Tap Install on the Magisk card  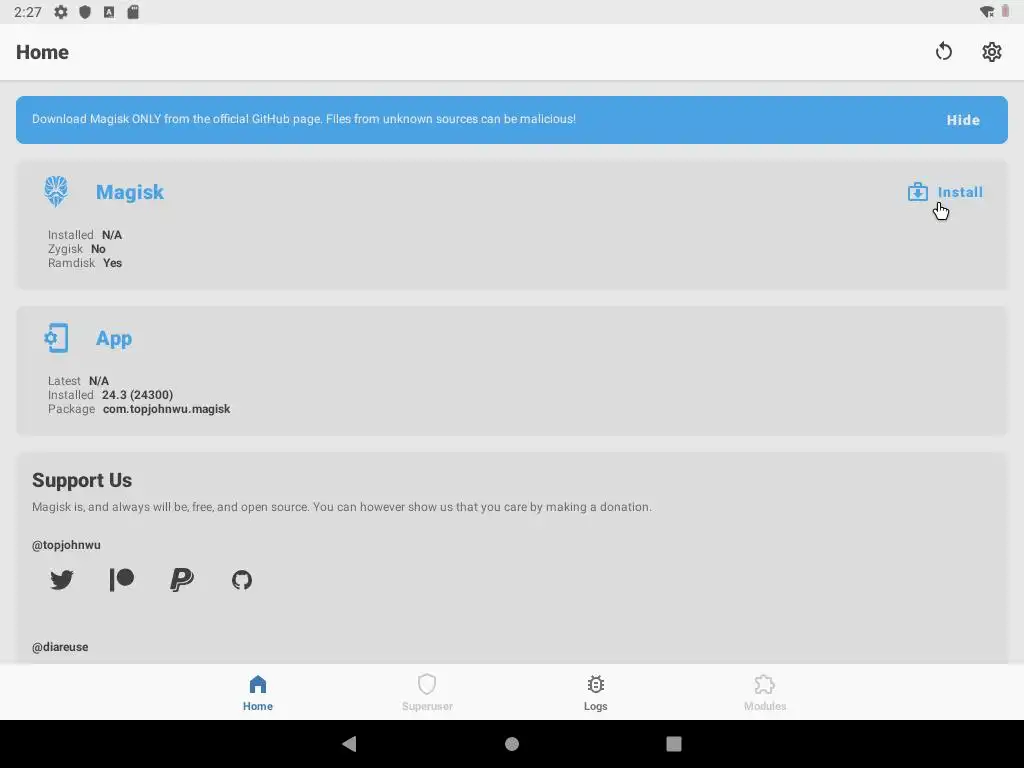coord(945,192)
